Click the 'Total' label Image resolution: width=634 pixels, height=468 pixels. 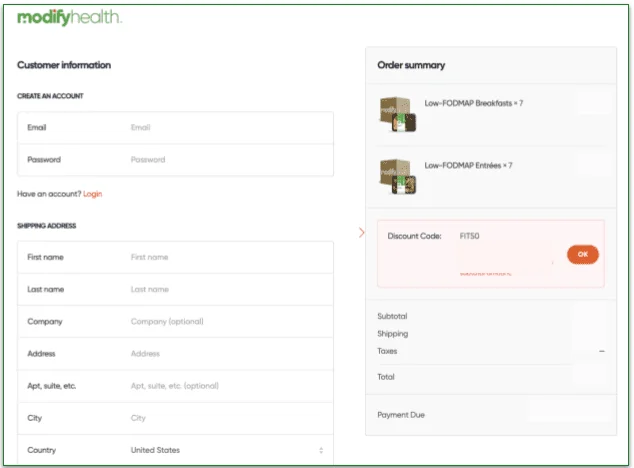pos(386,377)
